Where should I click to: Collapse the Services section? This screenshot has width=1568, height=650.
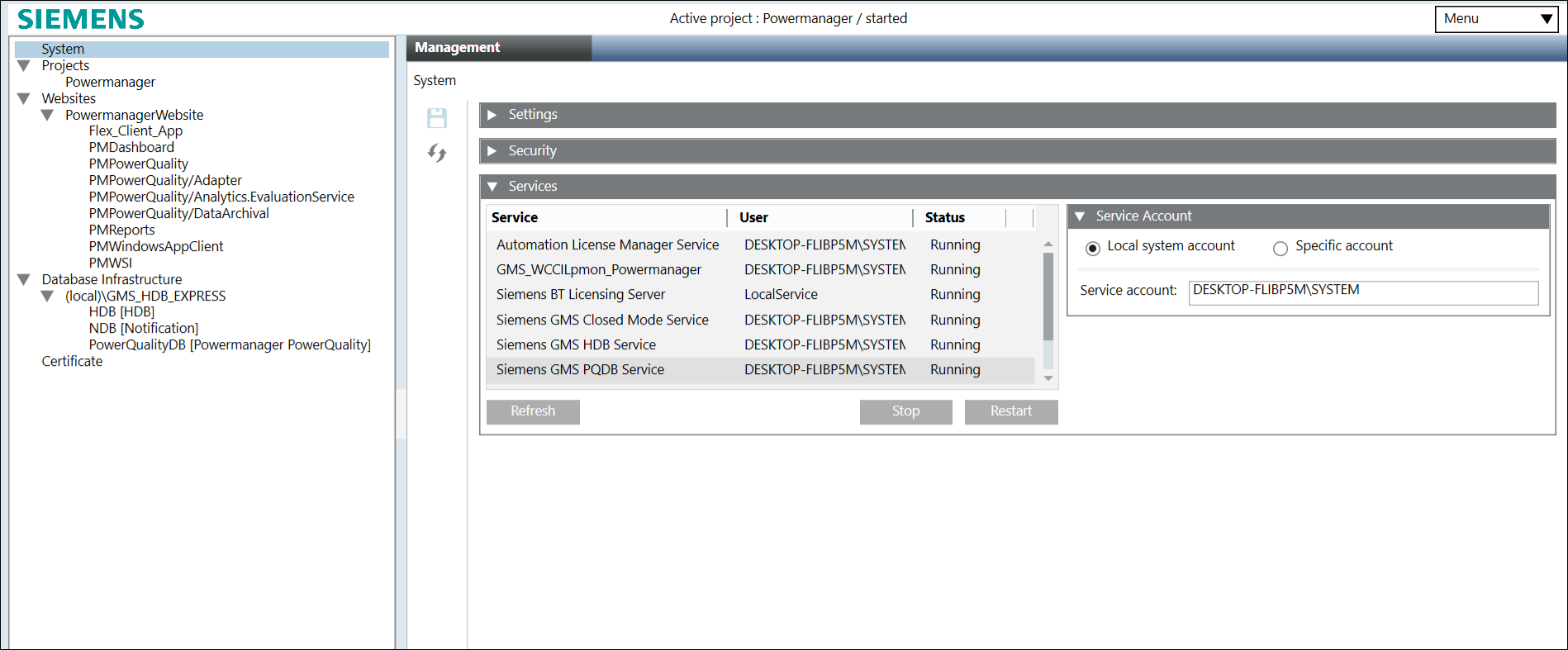point(492,187)
